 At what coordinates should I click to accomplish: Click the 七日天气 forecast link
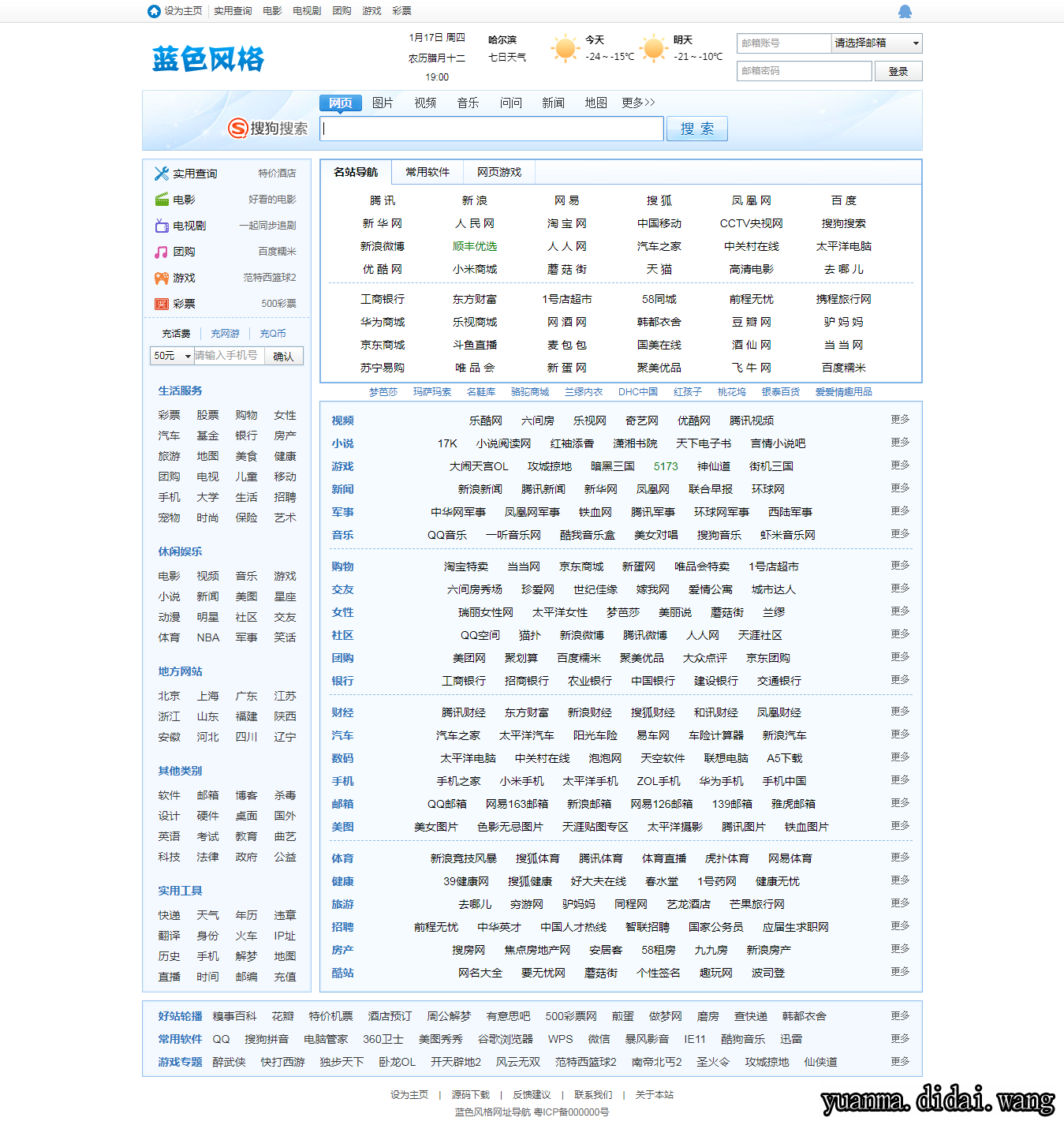(507, 58)
